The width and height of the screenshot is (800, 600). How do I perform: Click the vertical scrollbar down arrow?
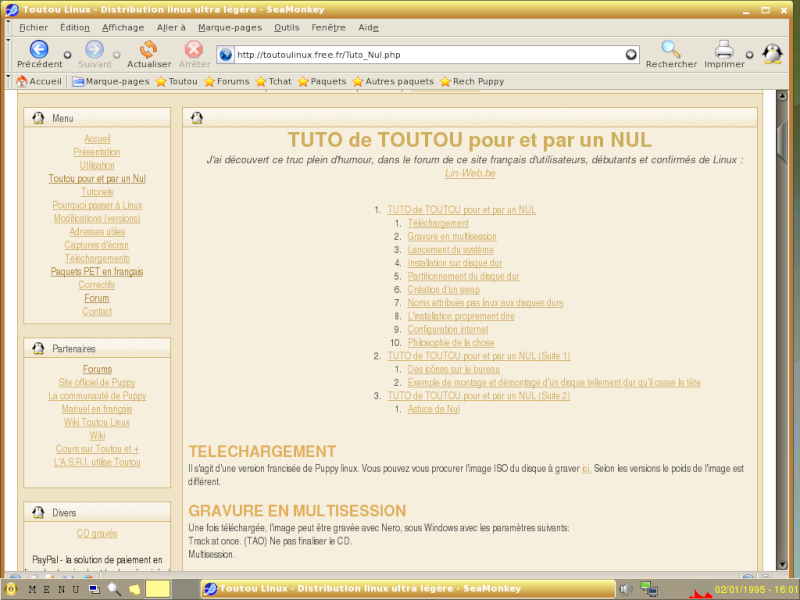click(x=782, y=564)
